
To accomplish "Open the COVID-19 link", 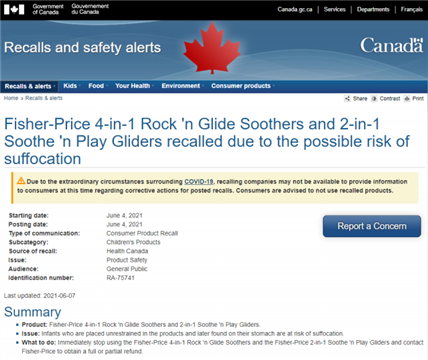I will click(x=199, y=182).
